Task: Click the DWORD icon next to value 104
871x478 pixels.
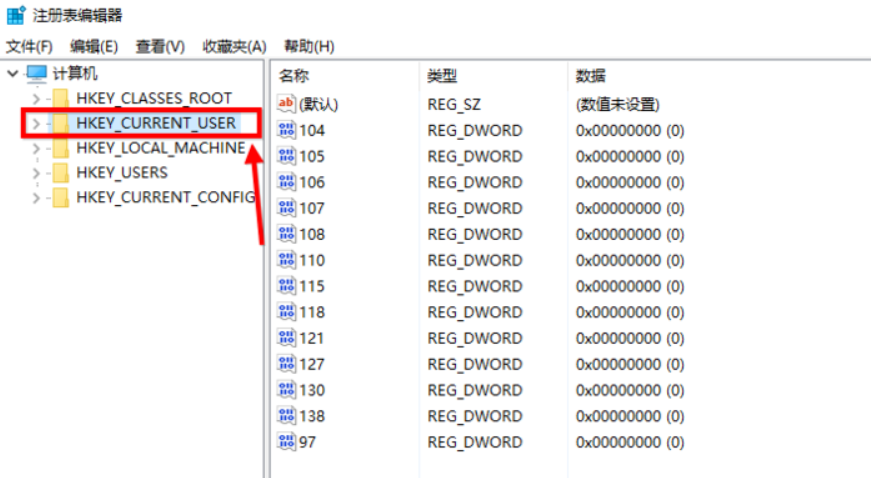Action: point(287,130)
